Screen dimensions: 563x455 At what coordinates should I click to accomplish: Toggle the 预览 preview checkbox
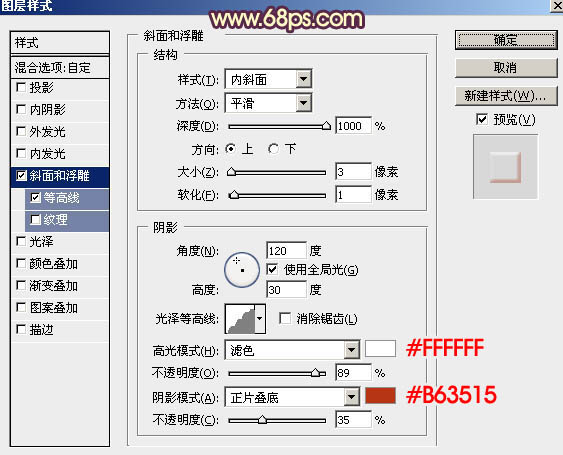[482, 119]
